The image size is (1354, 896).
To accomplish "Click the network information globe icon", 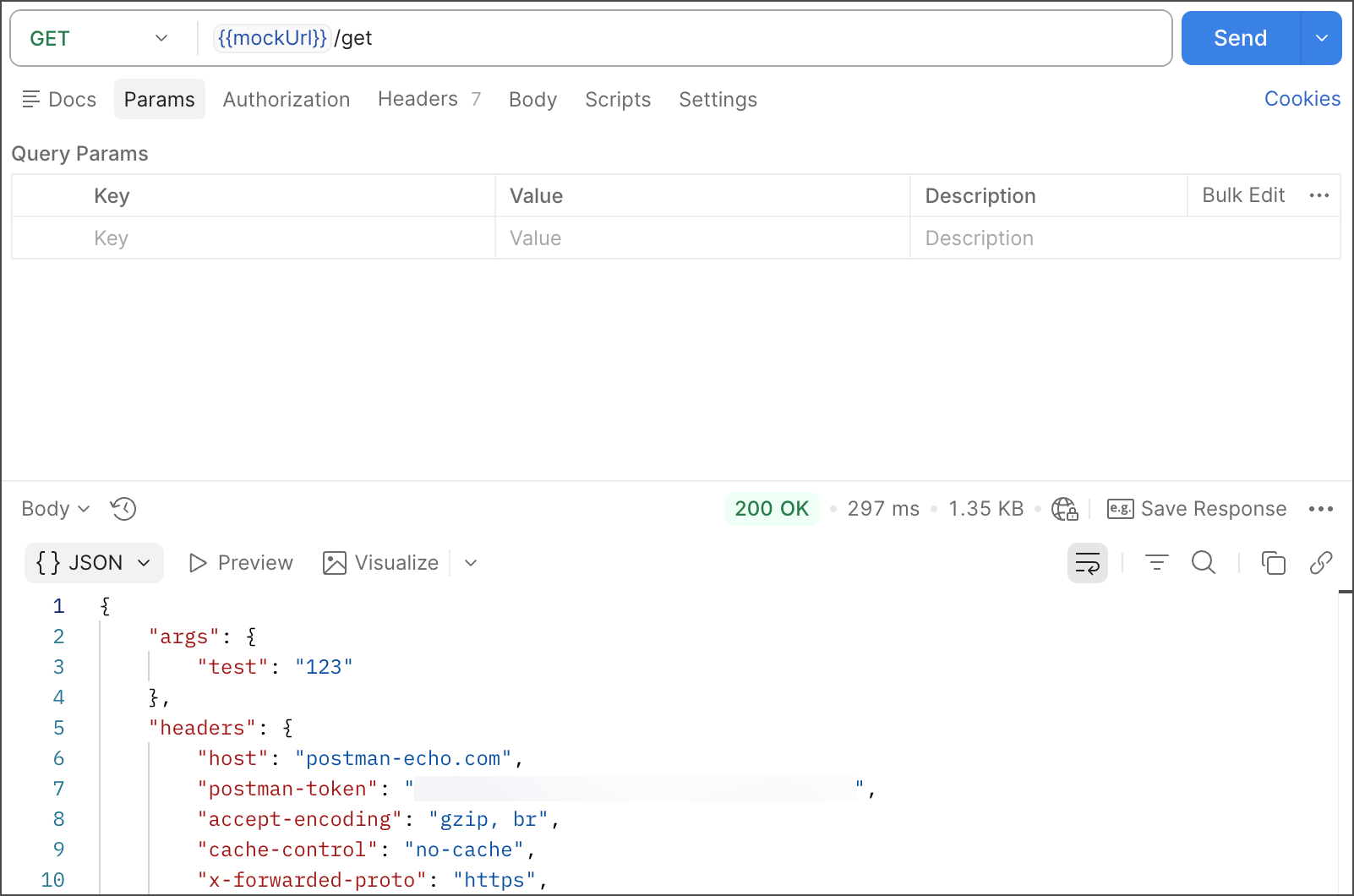I will coord(1064,509).
